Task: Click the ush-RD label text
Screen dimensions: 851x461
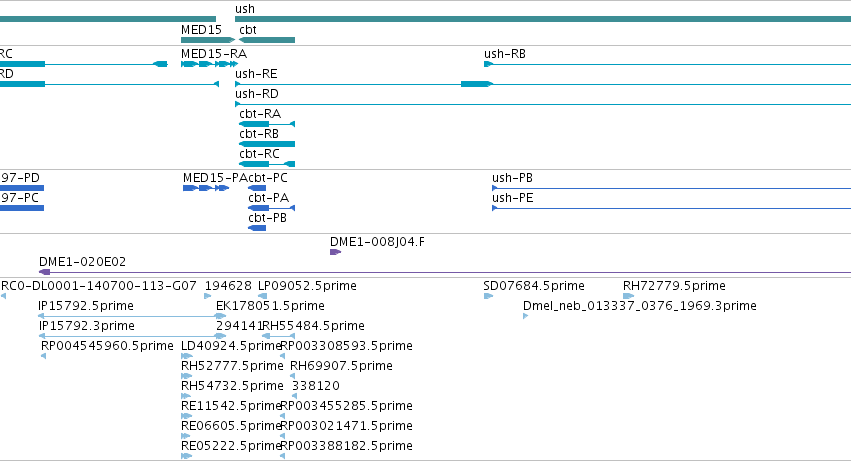Action: pyautogui.click(x=257, y=94)
